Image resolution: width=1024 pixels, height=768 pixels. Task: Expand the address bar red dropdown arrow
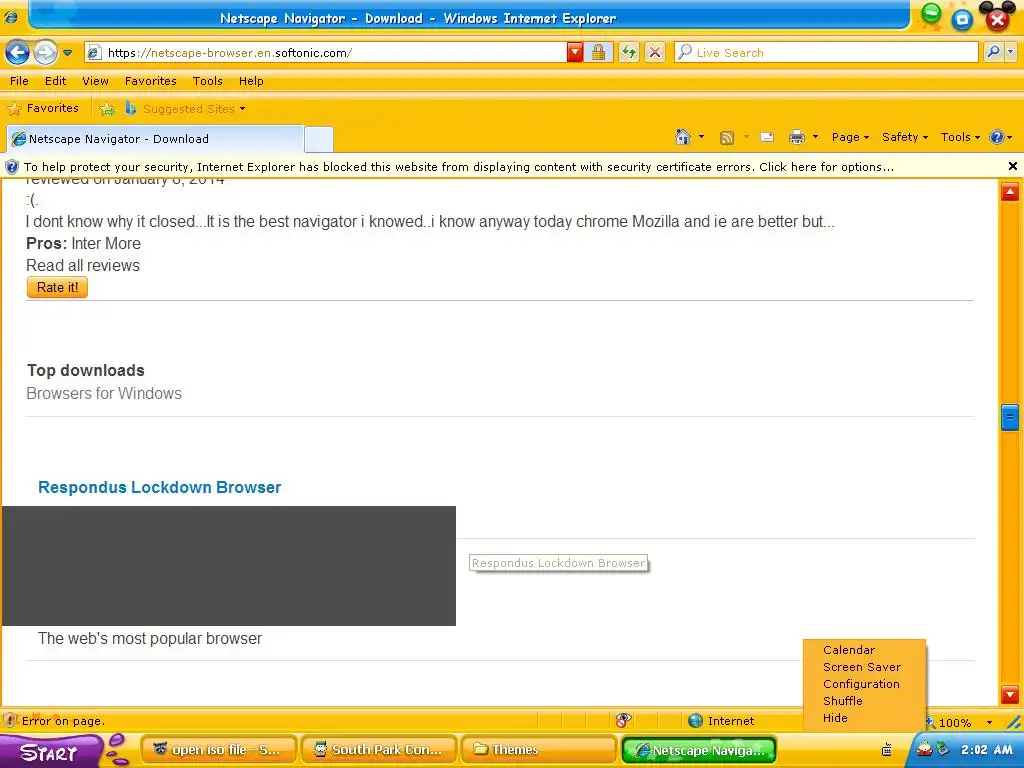(x=575, y=53)
